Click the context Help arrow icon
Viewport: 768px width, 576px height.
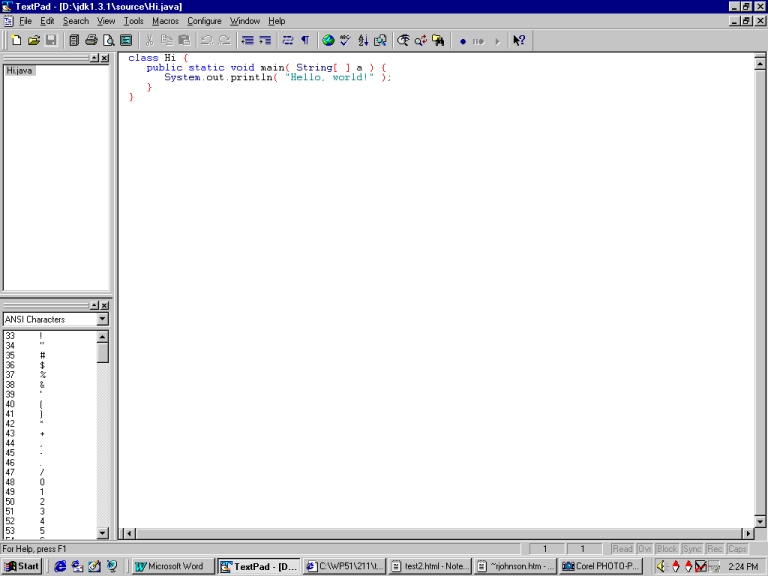pos(519,40)
